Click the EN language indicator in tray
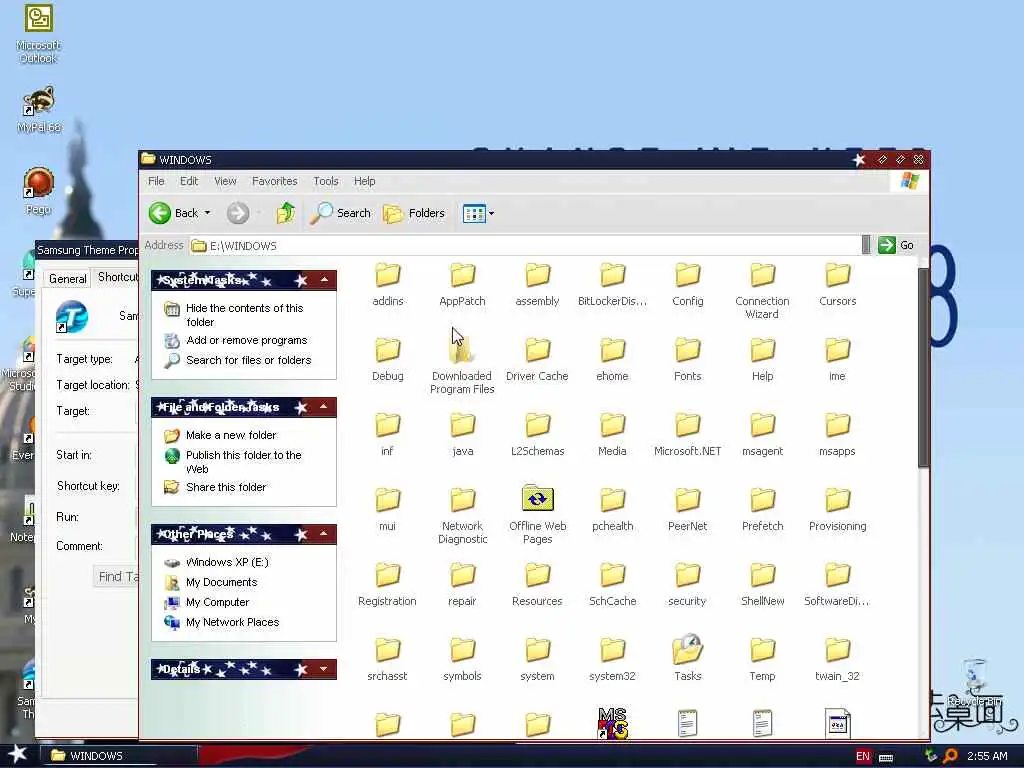This screenshot has height=768, width=1024. tap(863, 756)
